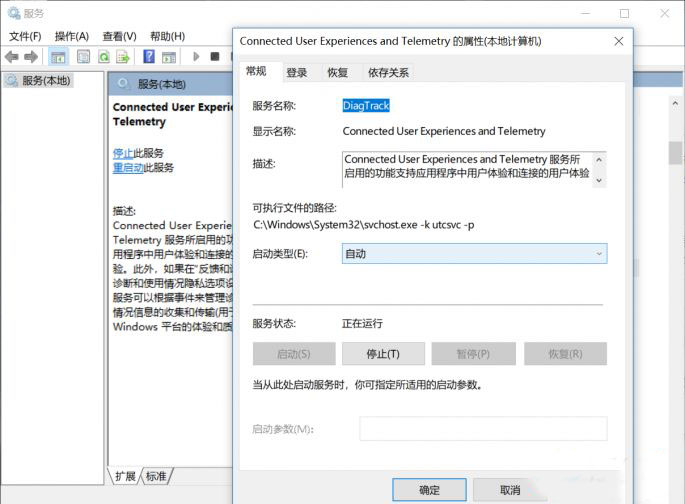Click the 服务(本地) panel header
Screen dimensions: 685x504
(x=170, y=84)
